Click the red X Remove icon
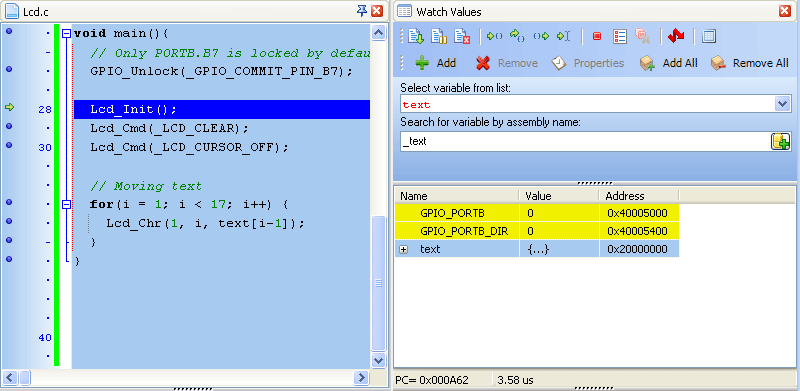This screenshot has width=800, height=391. 483,63
